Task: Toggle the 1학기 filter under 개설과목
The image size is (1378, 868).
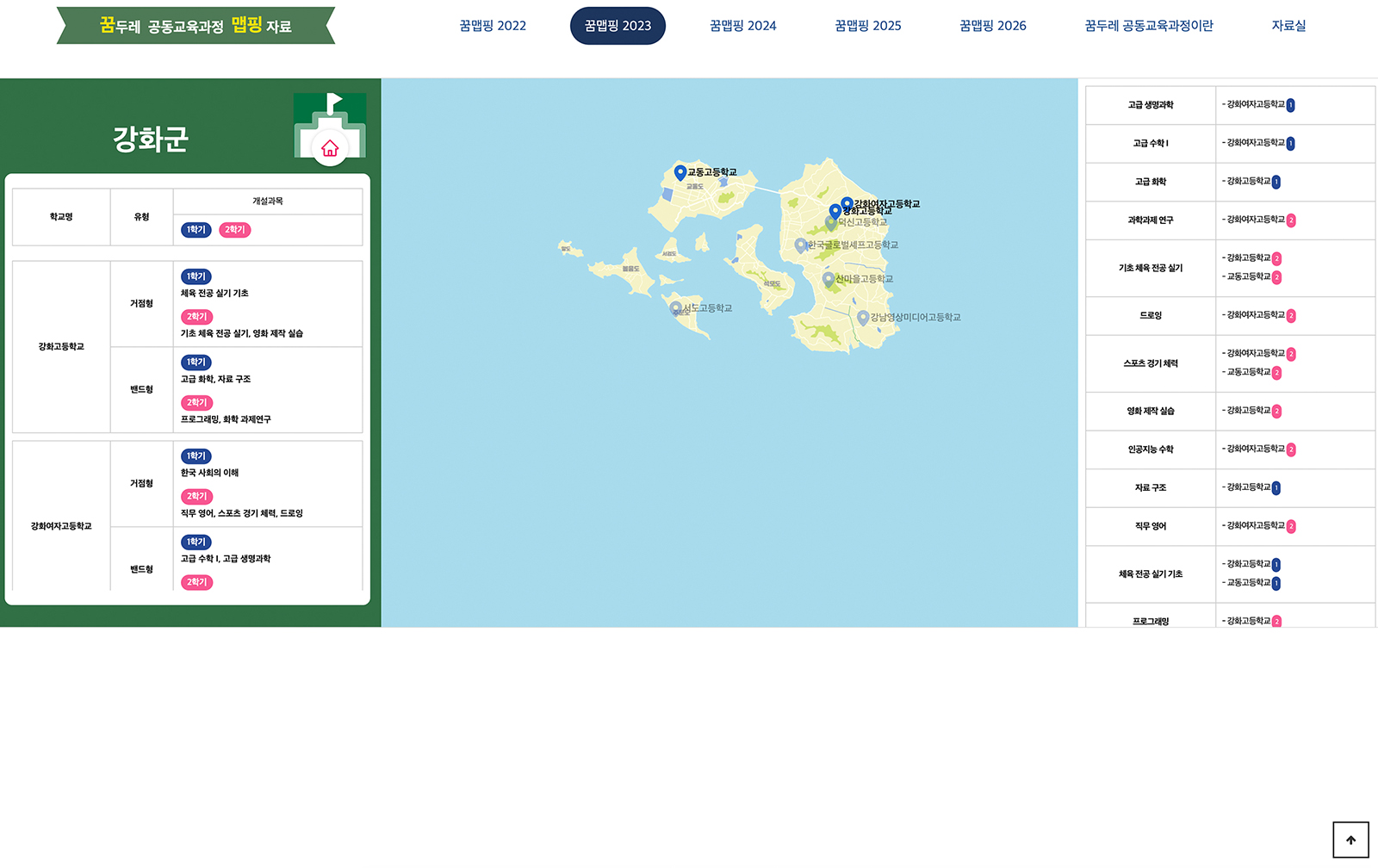Action: [196, 230]
